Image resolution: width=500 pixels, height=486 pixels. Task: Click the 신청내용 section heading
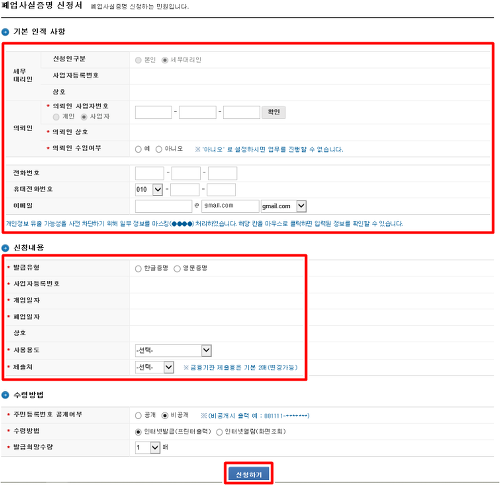click(x=29, y=248)
